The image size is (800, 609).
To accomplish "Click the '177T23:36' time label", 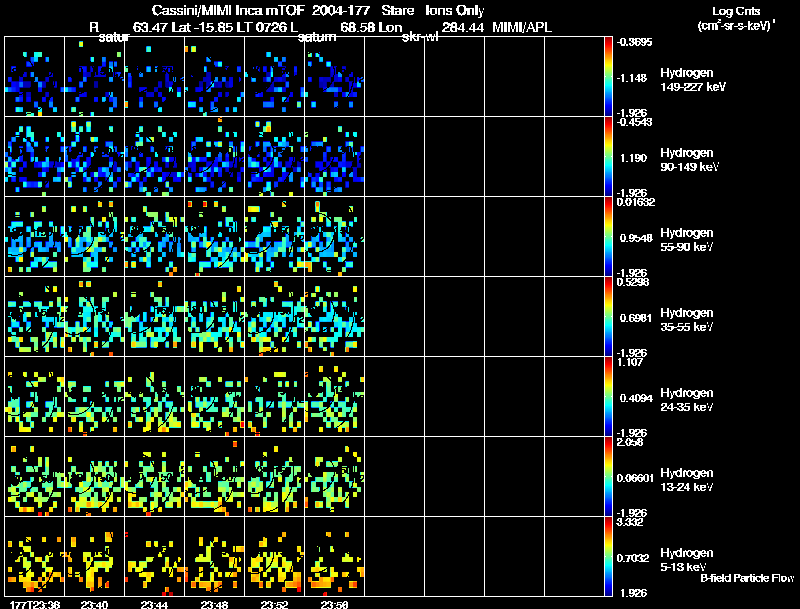I will pyautogui.click(x=35, y=605).
